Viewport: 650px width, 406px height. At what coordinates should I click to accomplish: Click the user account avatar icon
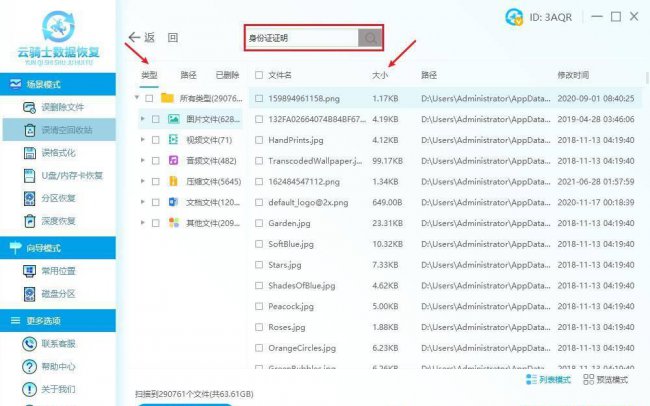514,17
